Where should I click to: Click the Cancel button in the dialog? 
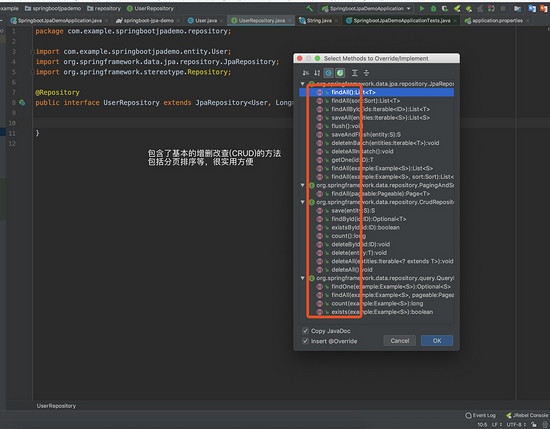(400, 341)
